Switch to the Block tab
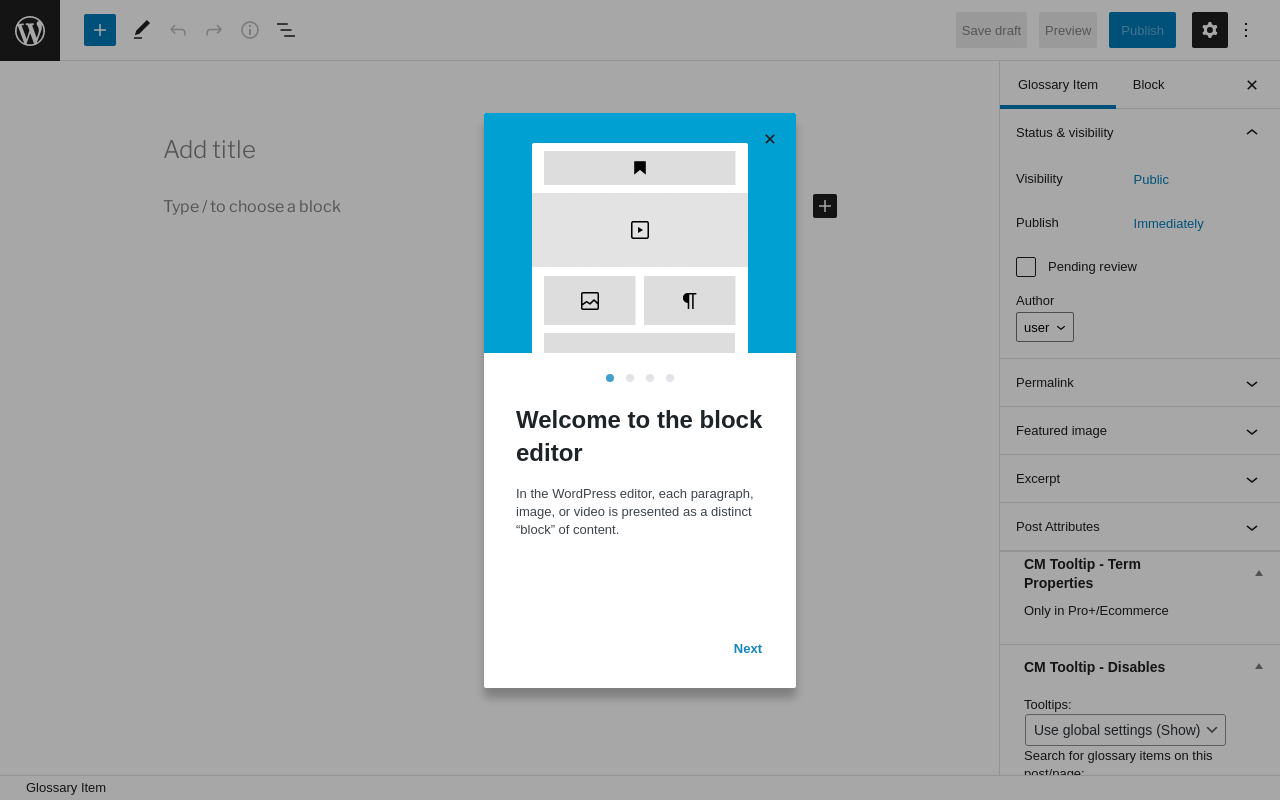Image resolution: width=1280 pixels, height=800 pixels. click(1148, 85)
